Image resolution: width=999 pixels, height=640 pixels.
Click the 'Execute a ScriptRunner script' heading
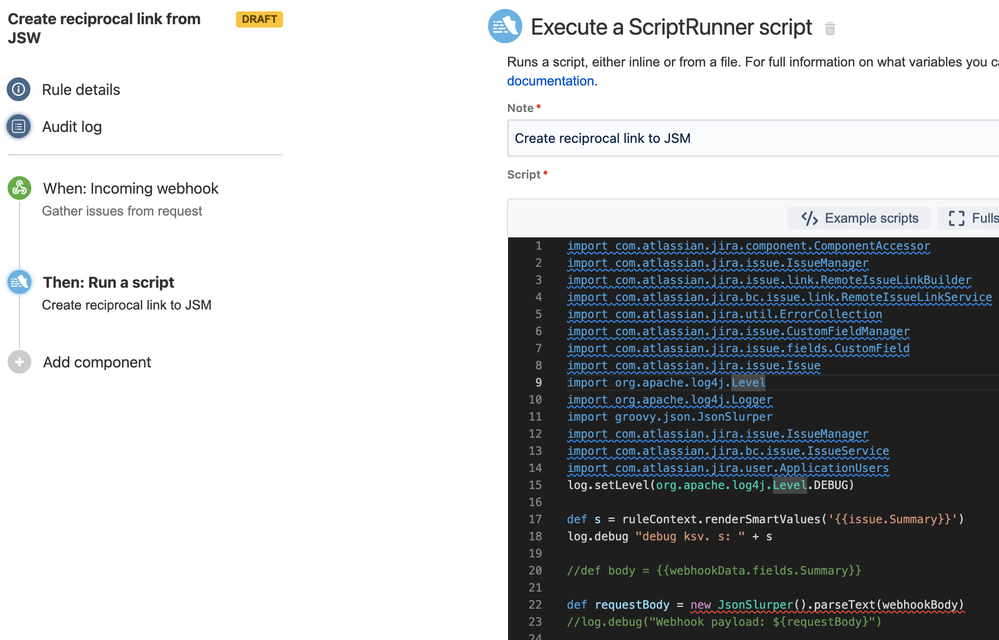(x=672, y=27)
